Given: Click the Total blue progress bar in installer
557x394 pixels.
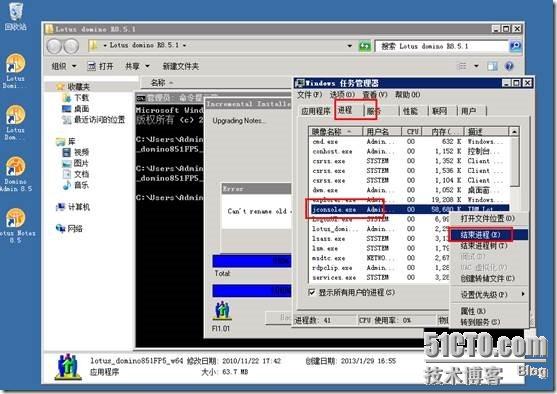Looking at the screenshot, I should (x=252, y=291).
